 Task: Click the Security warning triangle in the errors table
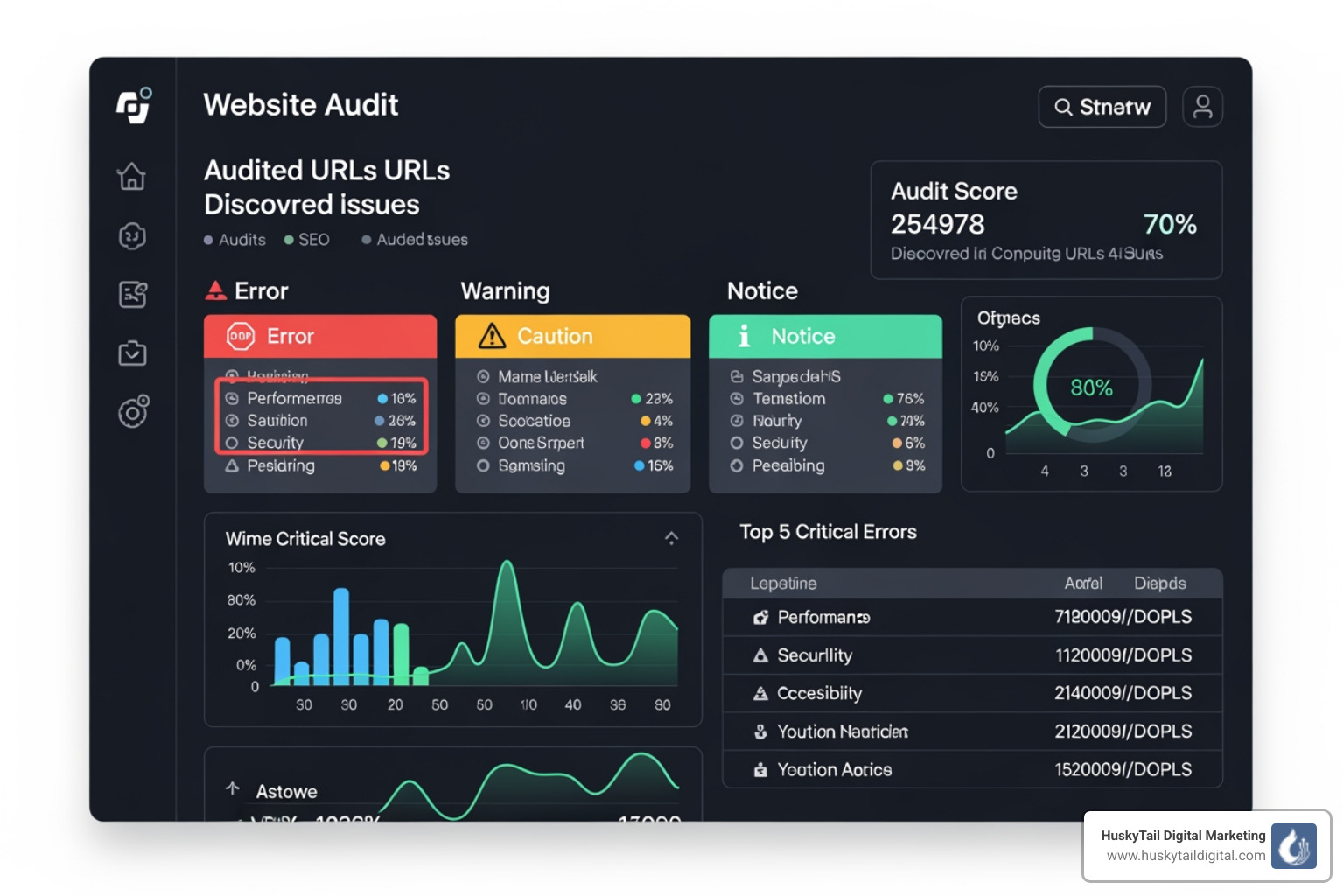pyautogui.click(x=759, y=654)
